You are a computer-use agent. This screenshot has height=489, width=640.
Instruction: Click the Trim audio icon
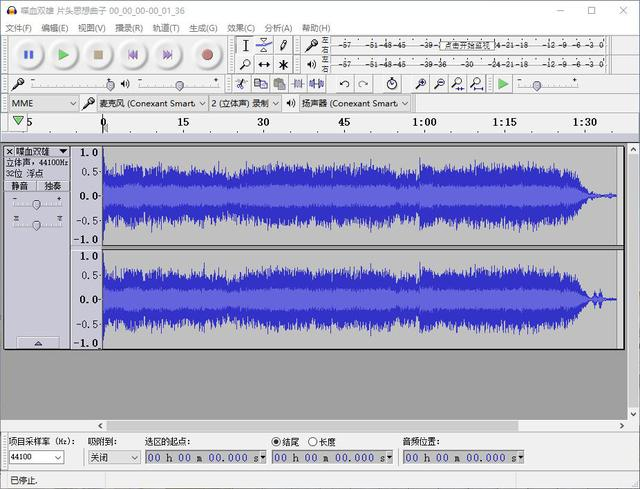point(298,84)
